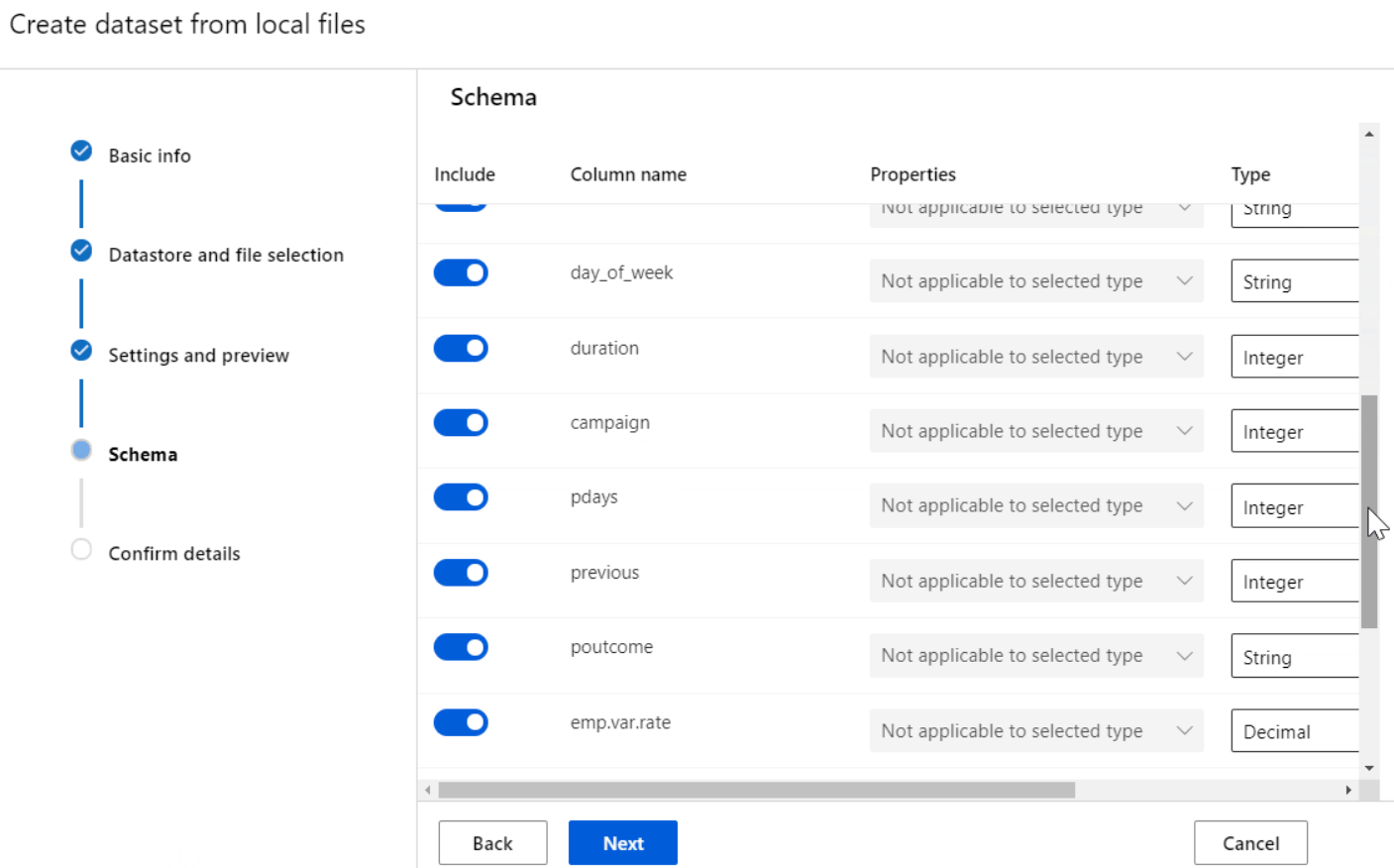
Task: Click the Next button
Action: click(x=622, y=843)
